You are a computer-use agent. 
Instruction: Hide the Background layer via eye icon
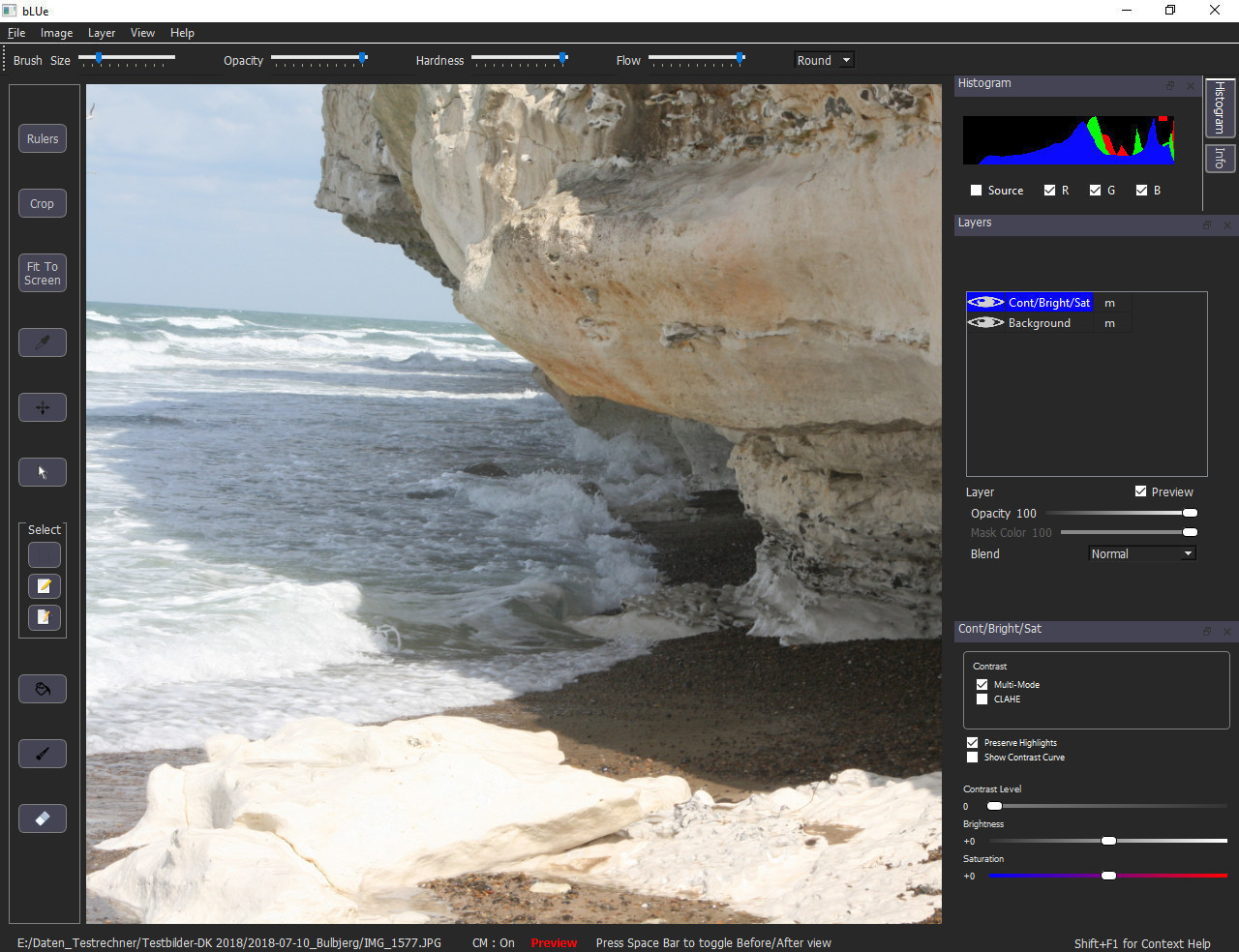tap(985, 323)
